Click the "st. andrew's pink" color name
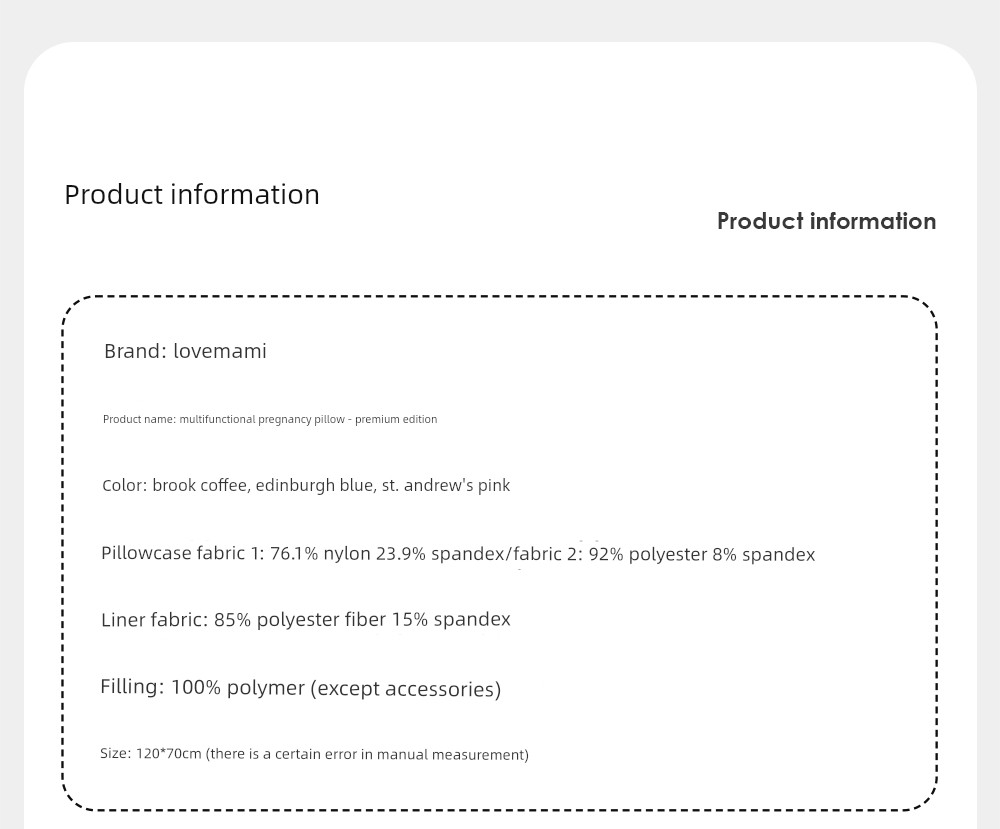 tap(446, 485)
